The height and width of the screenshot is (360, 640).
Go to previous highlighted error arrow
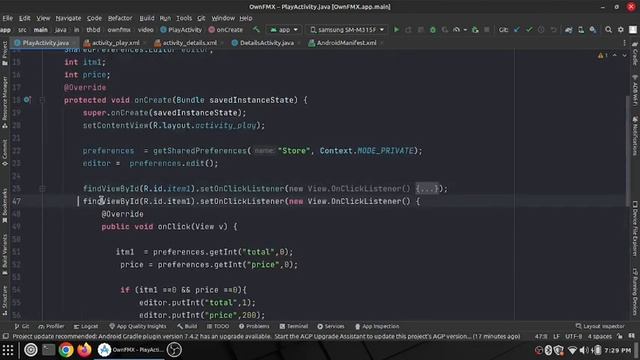(615, 55)
